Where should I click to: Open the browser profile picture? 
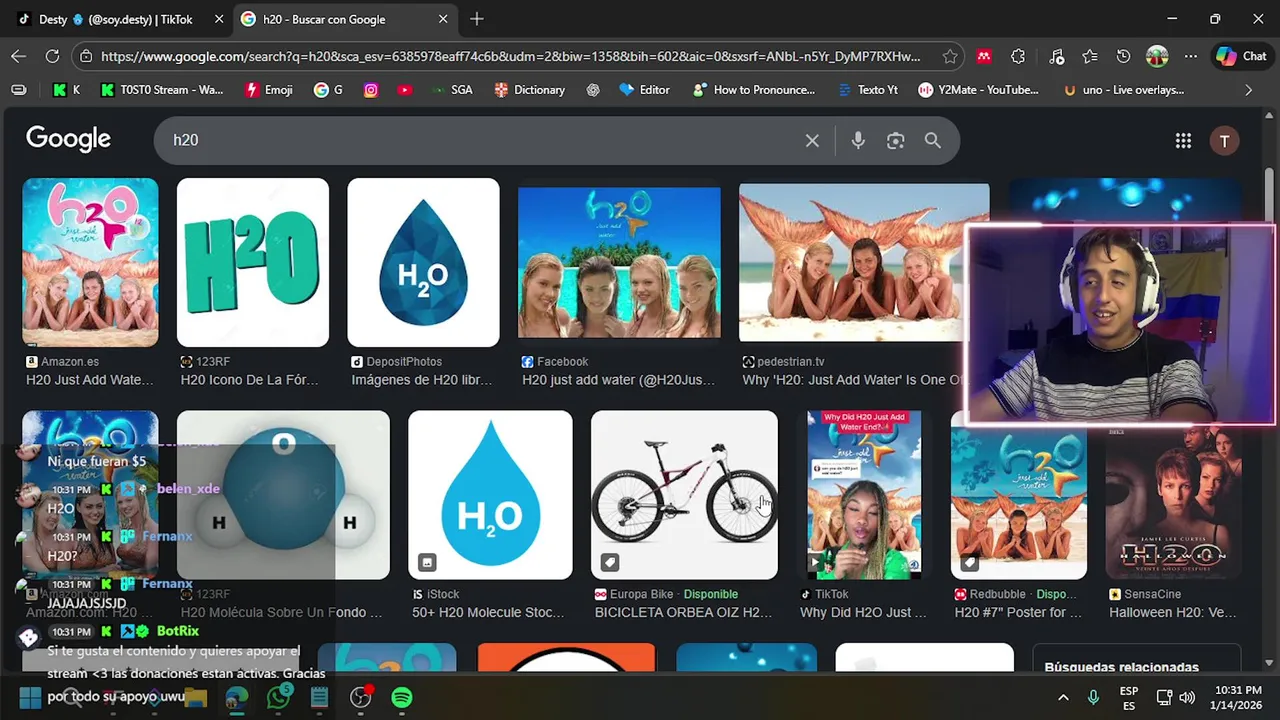(1157, 57)
